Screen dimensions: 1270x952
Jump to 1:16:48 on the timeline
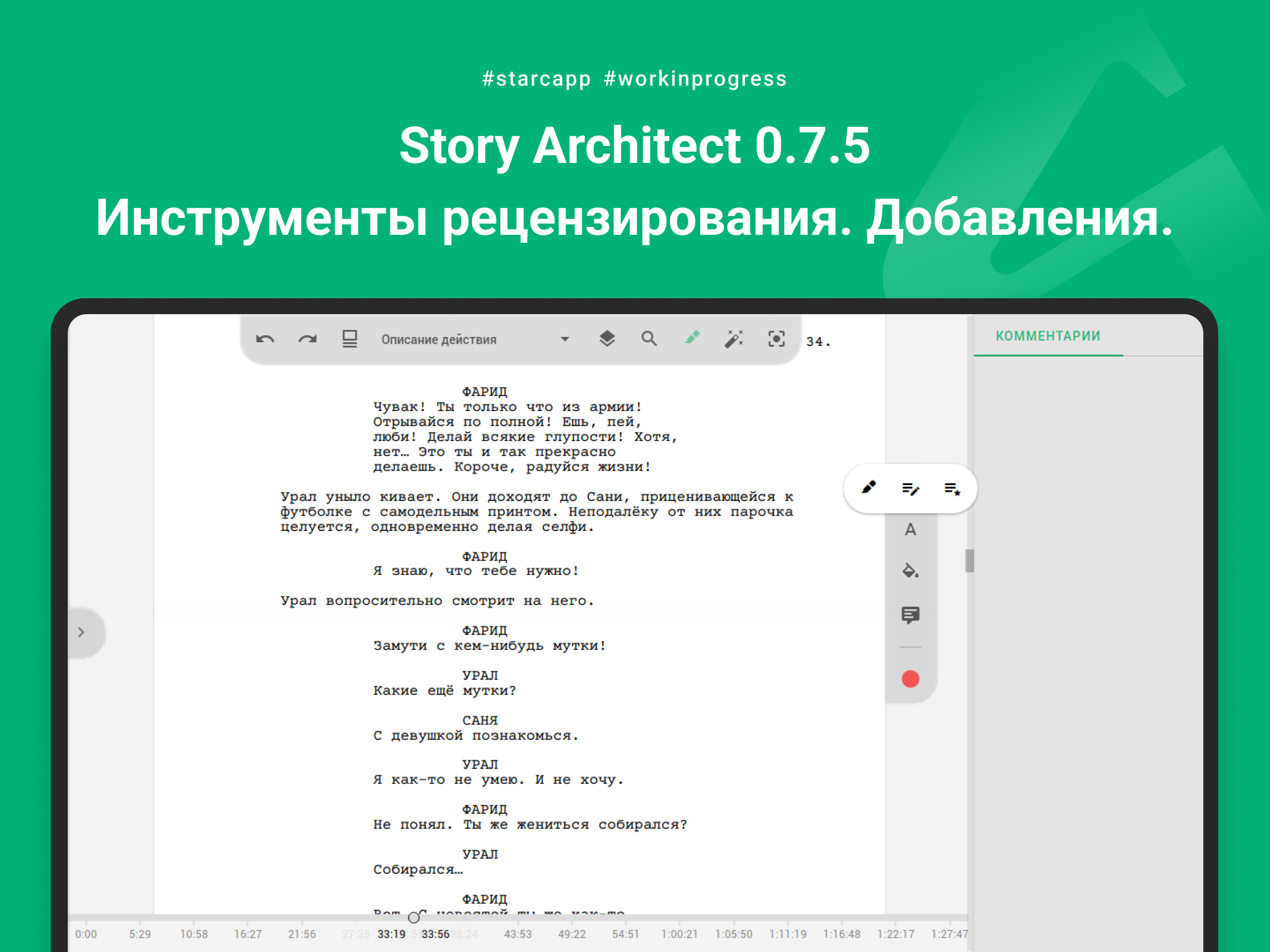coord(842,934)
